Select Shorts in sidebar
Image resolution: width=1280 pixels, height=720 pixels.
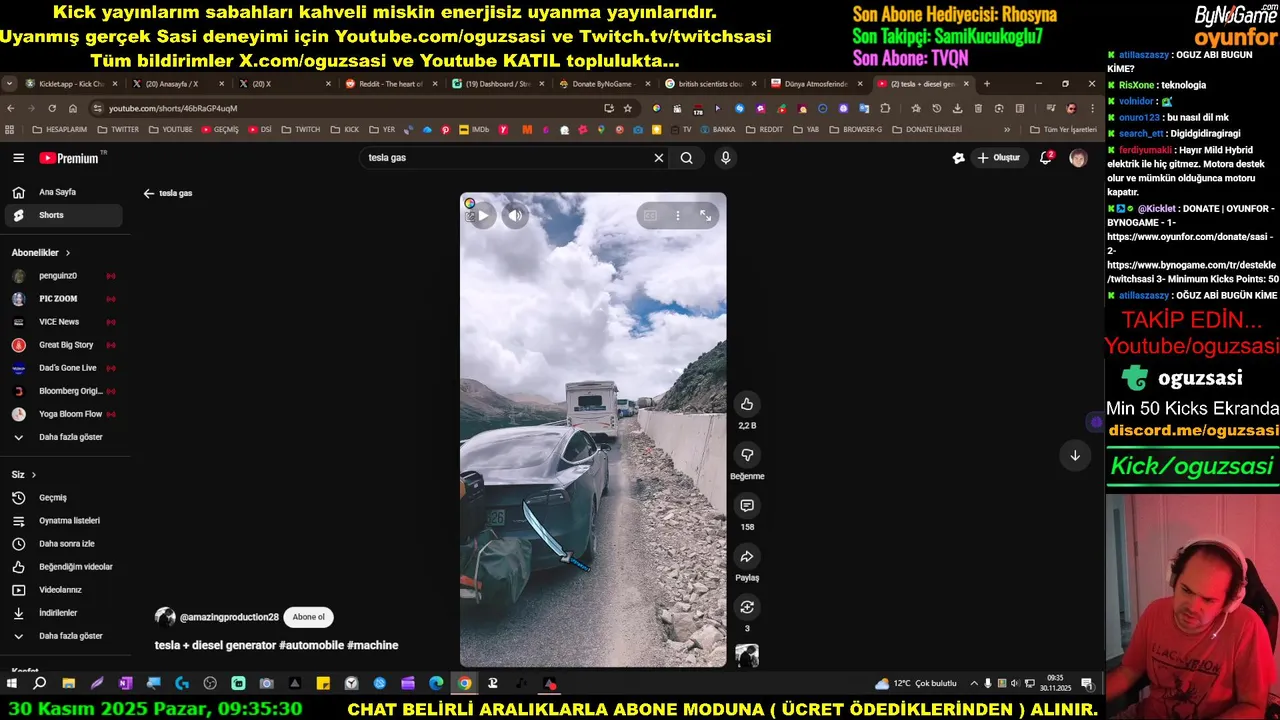(62, 215)
